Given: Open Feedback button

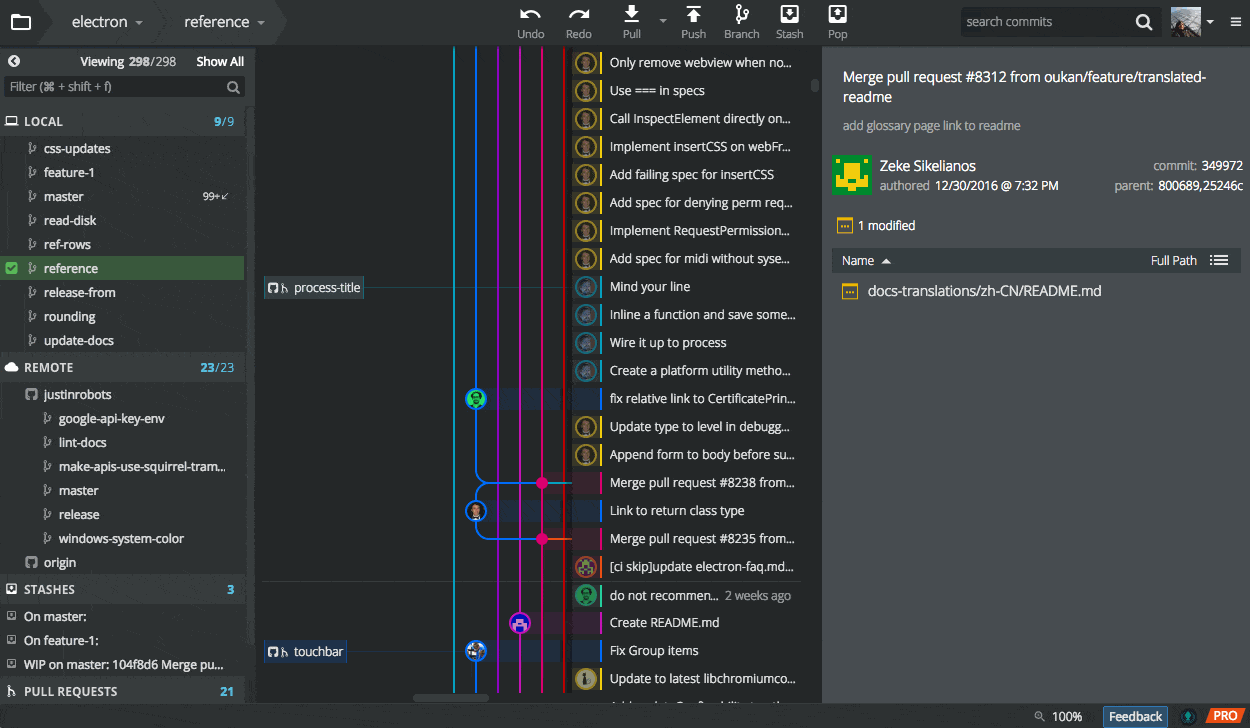Looking at the screenshot, I should click(1136, 716).
